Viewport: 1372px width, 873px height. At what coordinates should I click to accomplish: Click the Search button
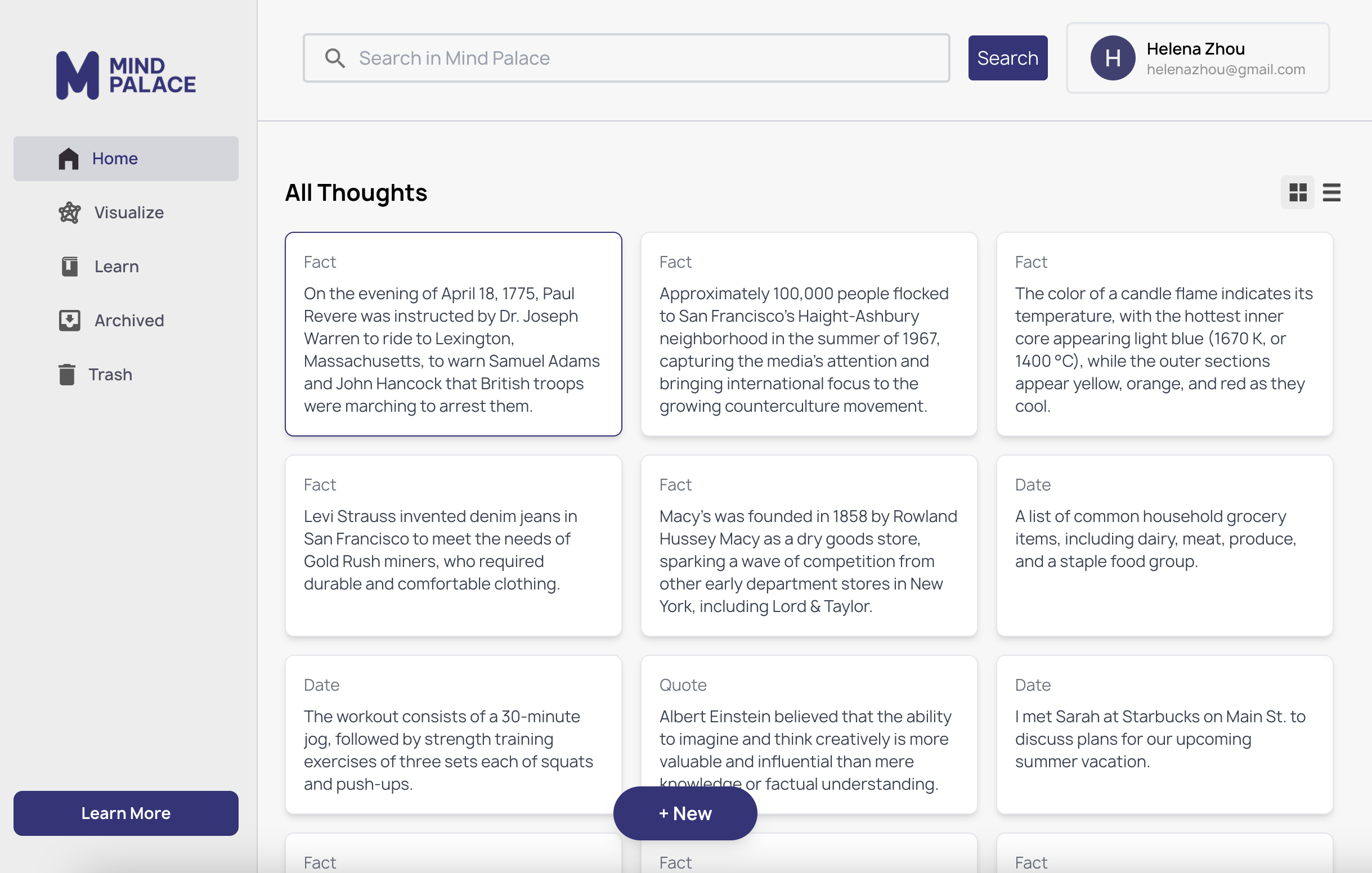(x=1007, y=57)
